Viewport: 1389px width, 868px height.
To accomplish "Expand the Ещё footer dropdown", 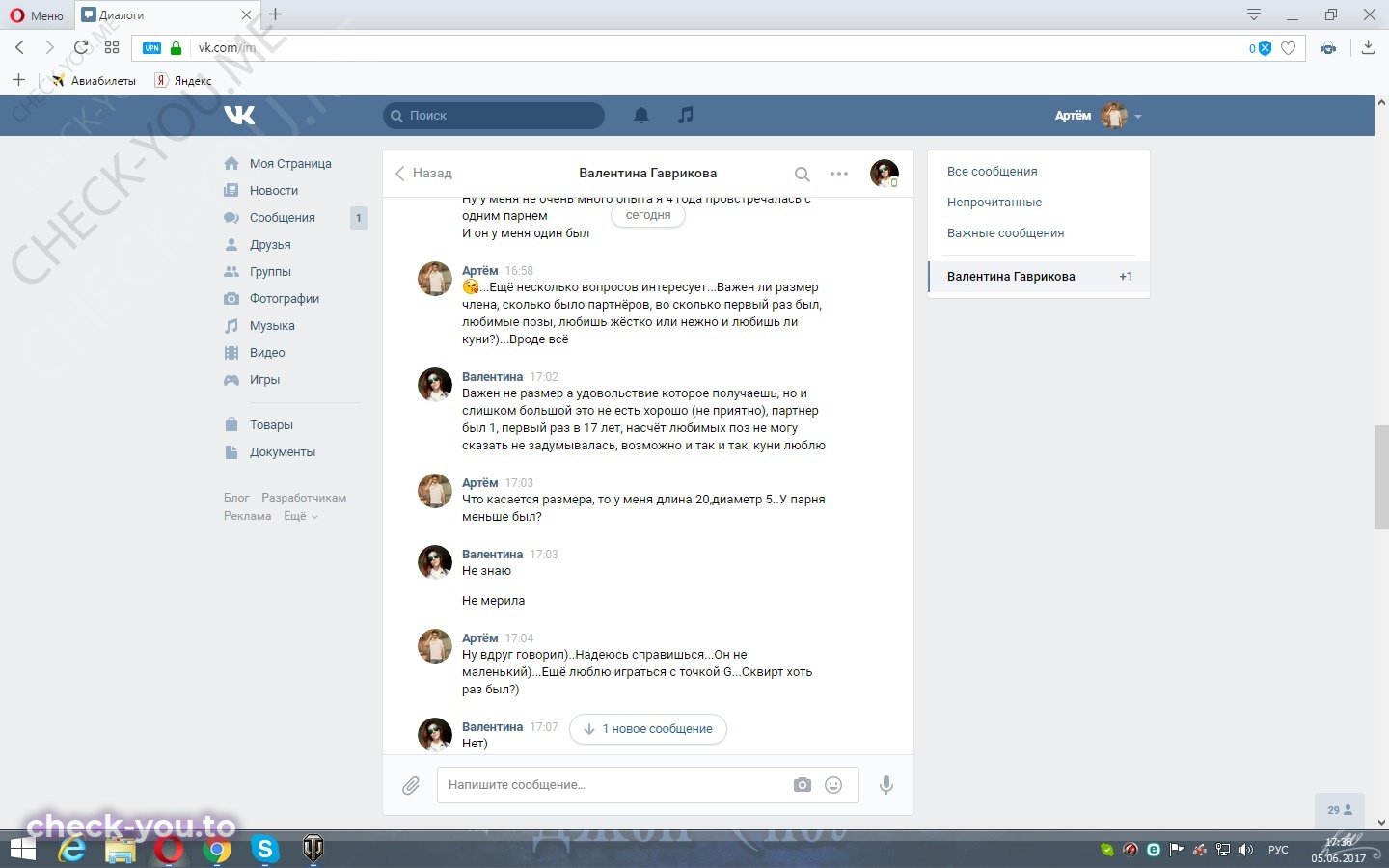I will pyautogui.click(x=300, y=516).
